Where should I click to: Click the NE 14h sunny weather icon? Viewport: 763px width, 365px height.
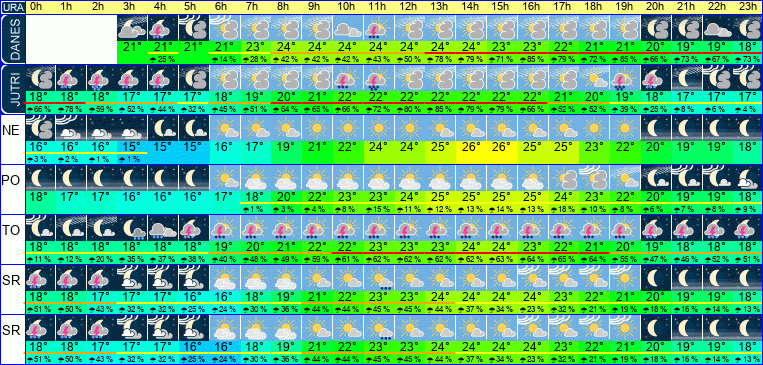(471, 127)
